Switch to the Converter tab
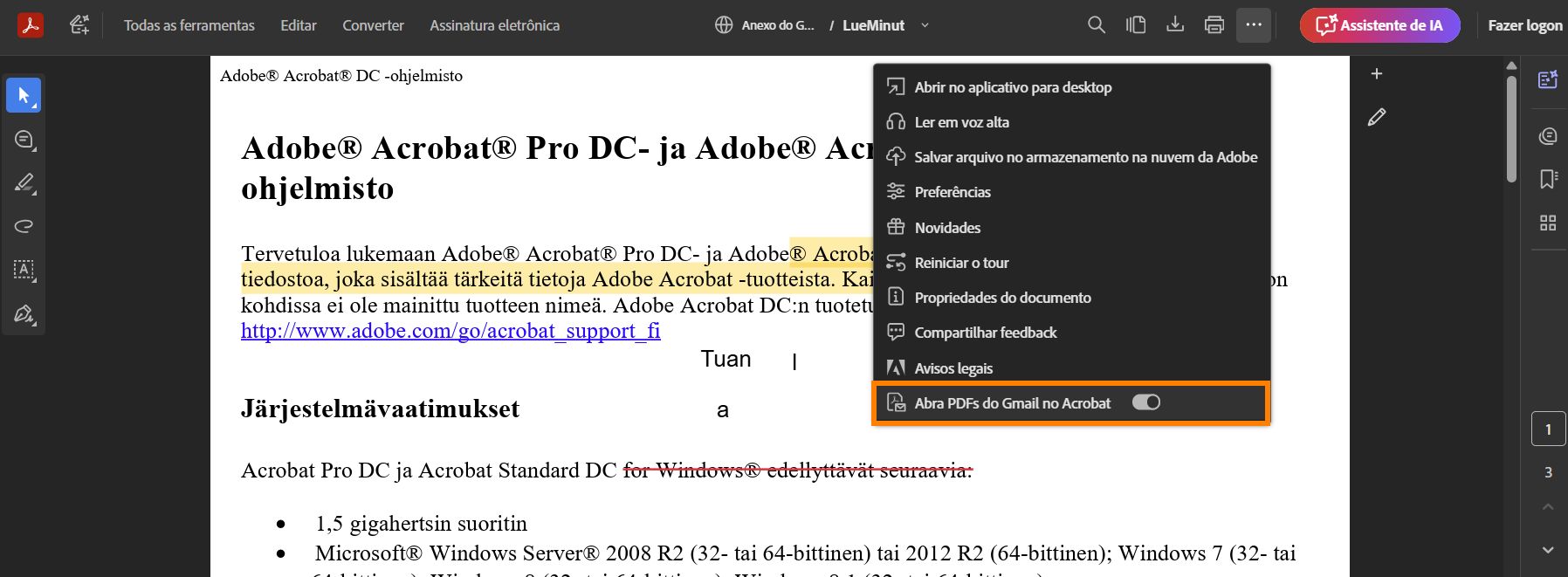Screen dimensions: 1568x577 (x=373, y=25)
